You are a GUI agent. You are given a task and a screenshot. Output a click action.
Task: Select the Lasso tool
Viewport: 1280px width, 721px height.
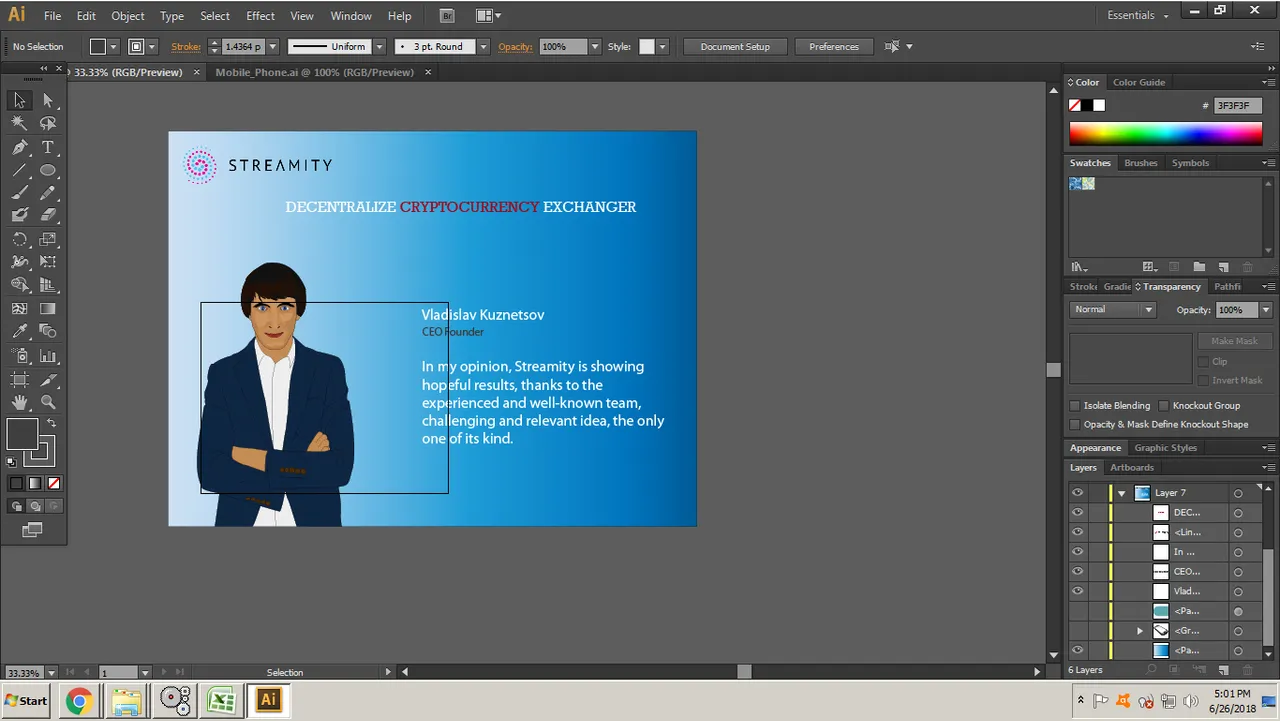[47, 123]
